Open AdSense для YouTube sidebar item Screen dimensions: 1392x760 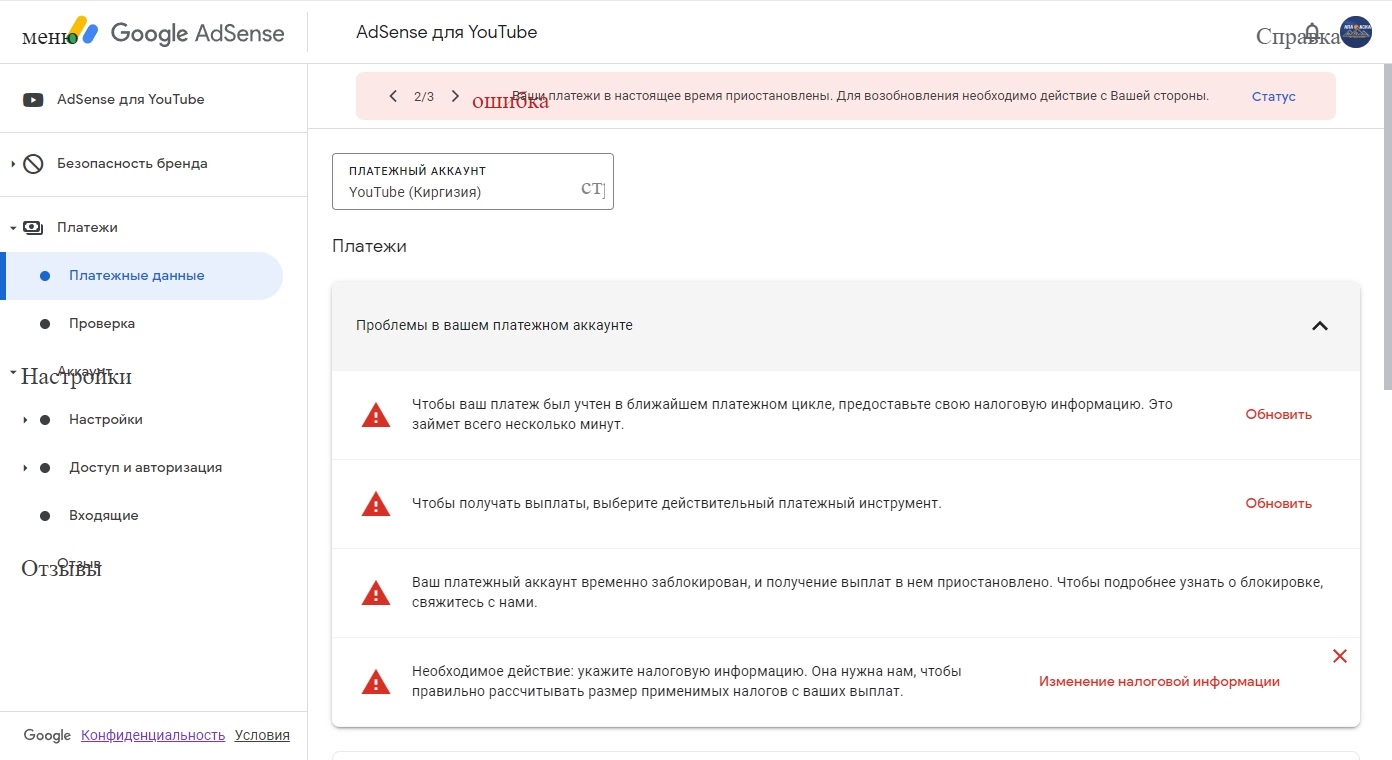(x=153, y=100)
